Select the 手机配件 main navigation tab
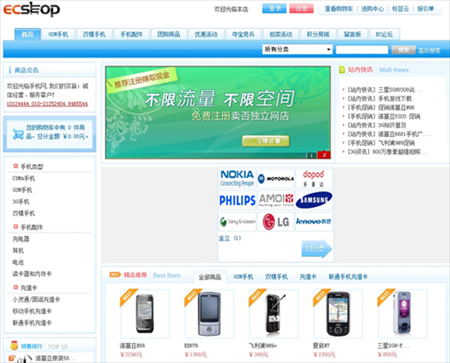450x363 pixels. coord(131,34)
